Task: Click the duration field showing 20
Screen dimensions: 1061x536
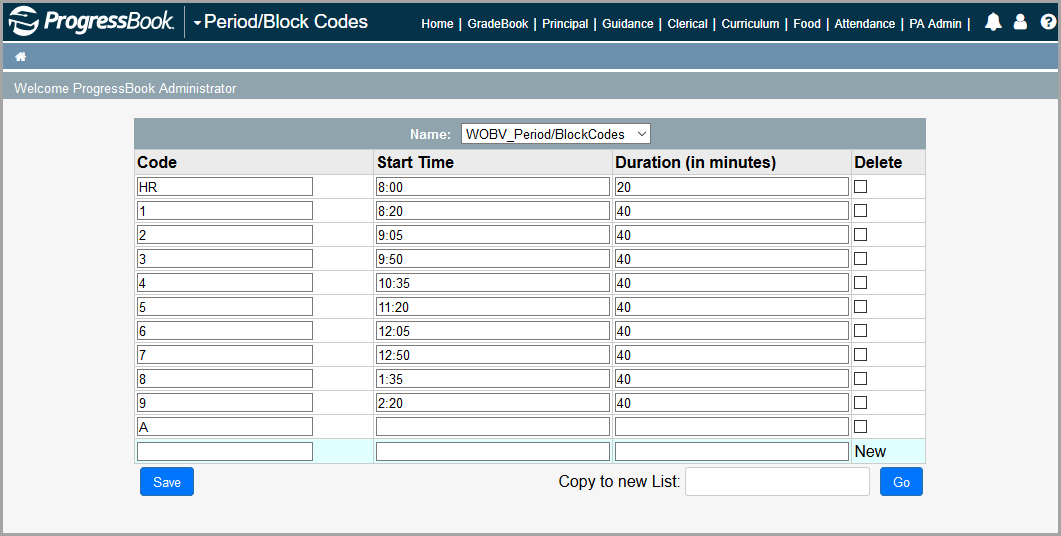Action: tap(731, 187)
